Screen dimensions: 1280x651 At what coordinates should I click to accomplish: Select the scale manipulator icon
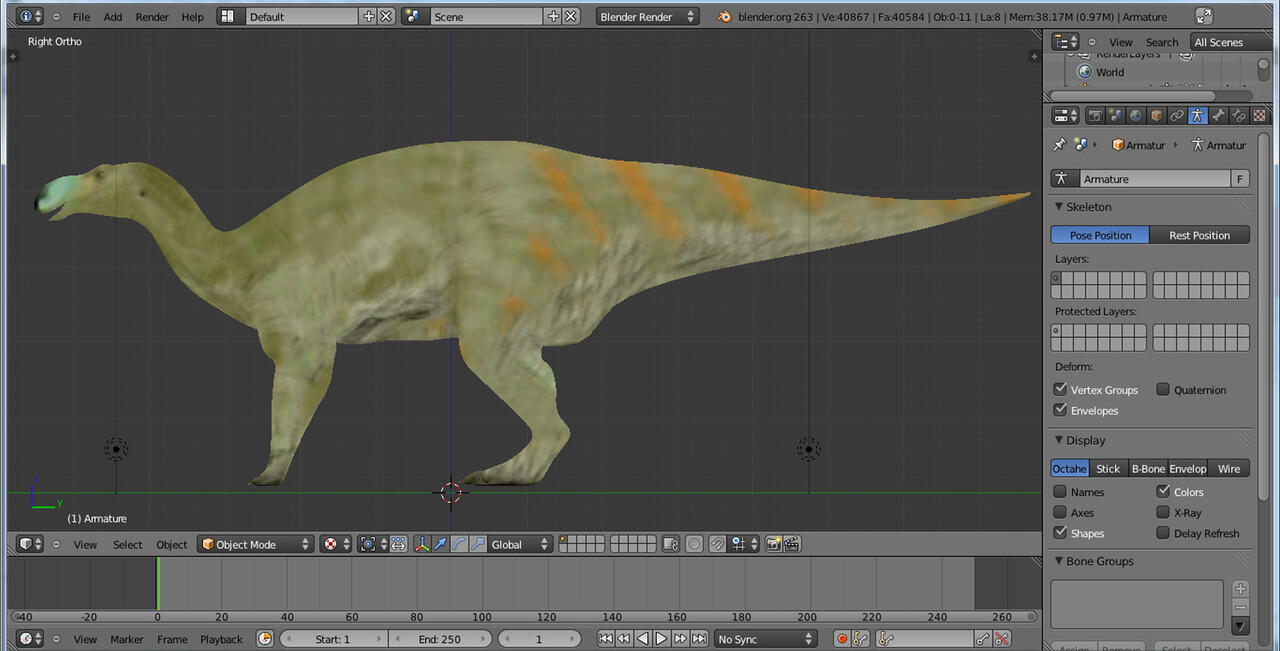[x=477, y=544]
